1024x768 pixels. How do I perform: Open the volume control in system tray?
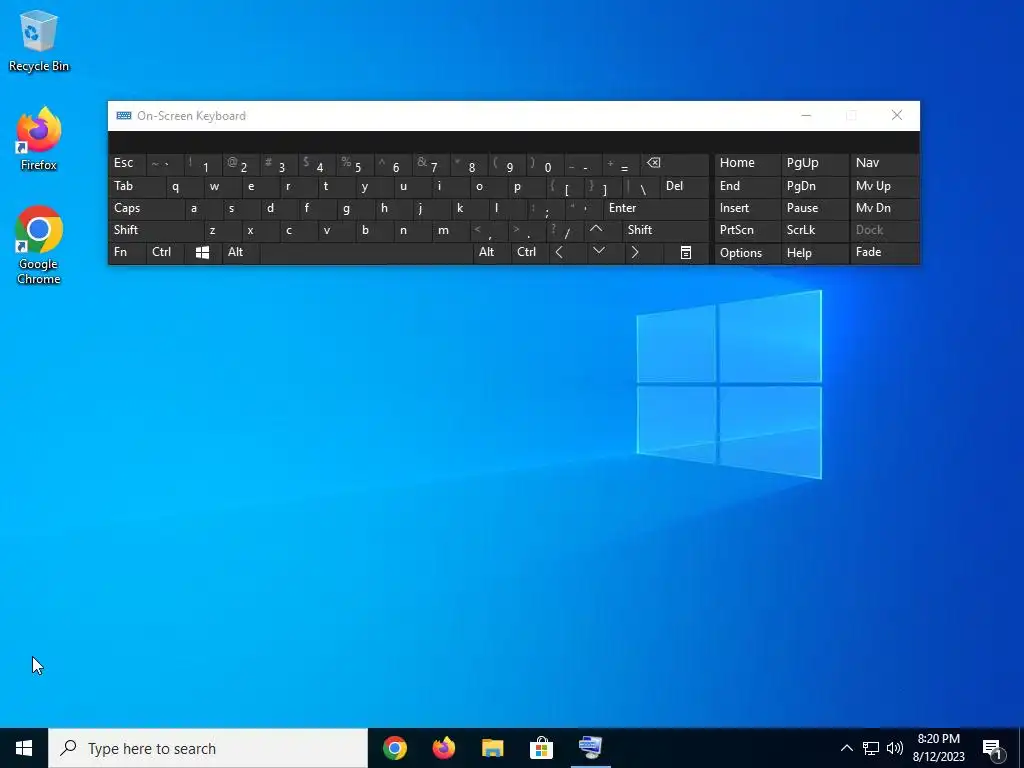(x=895, y=748)
